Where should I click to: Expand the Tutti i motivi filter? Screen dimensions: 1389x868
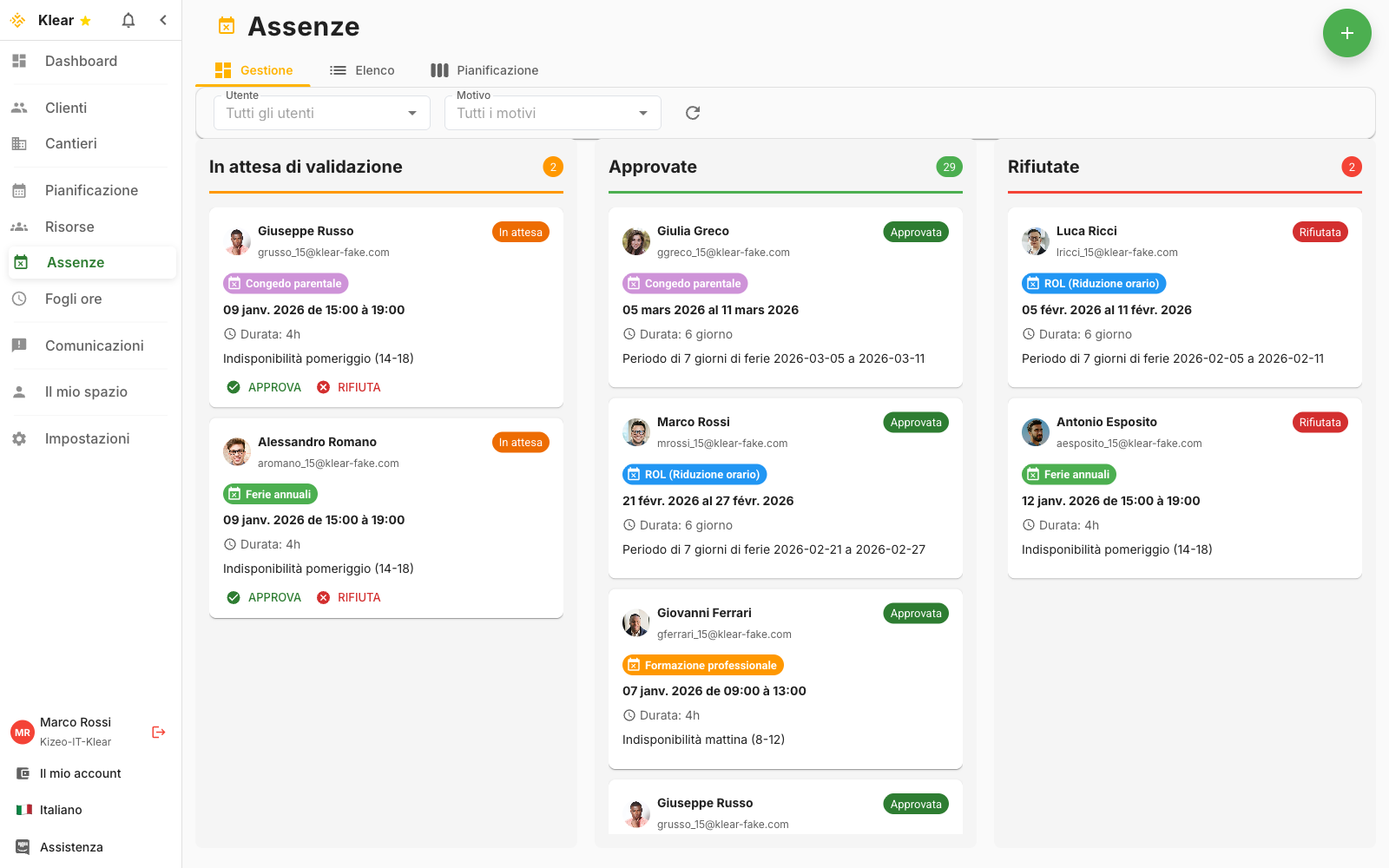552,113
